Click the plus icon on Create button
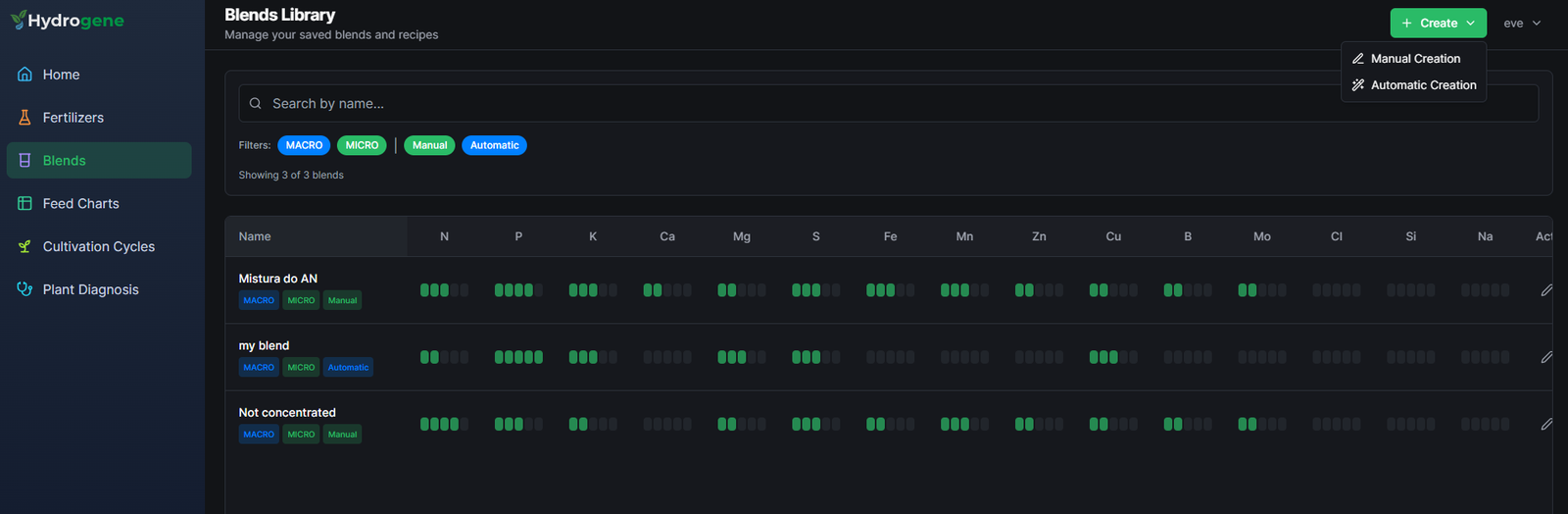 pos(1406,23)
